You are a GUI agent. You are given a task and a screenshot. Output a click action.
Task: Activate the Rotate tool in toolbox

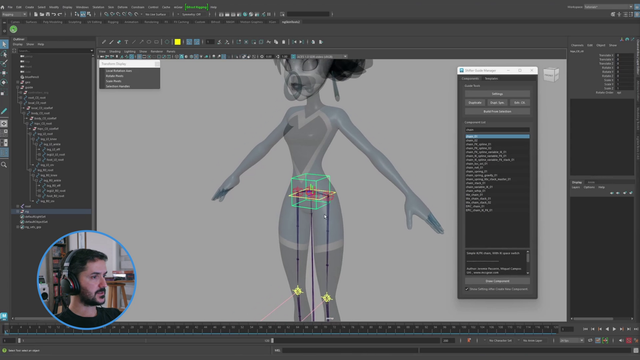pos(4,82)
